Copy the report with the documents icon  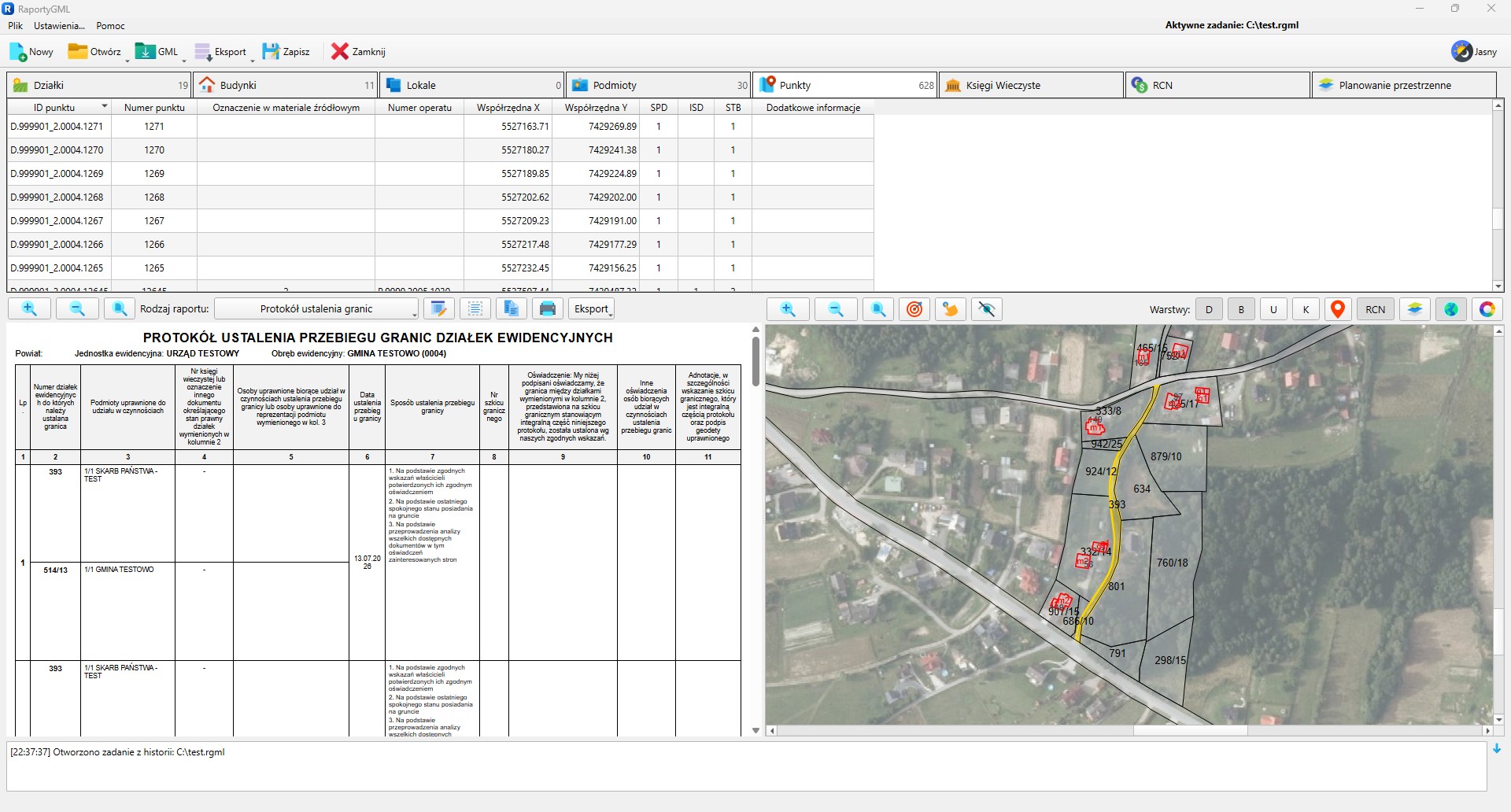(512, 309)
